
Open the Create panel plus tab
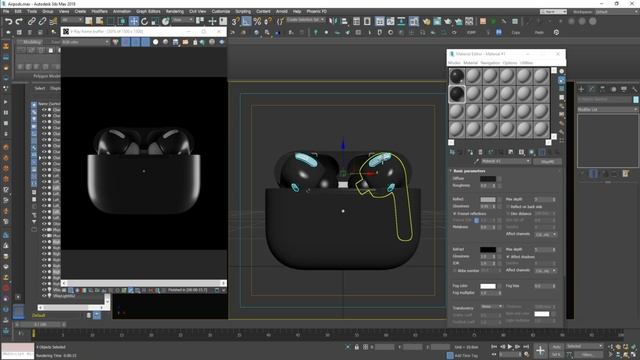[x=581, y=89]
